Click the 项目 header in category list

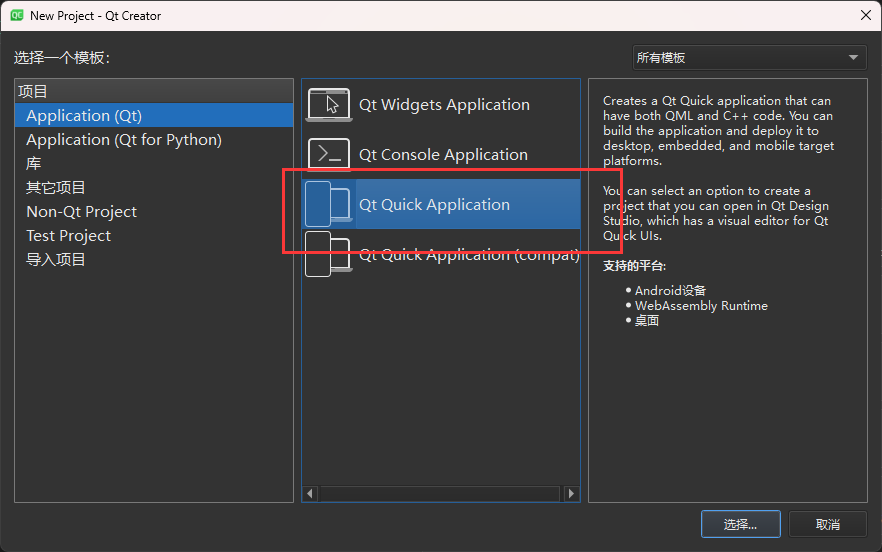tap(154, 91)
